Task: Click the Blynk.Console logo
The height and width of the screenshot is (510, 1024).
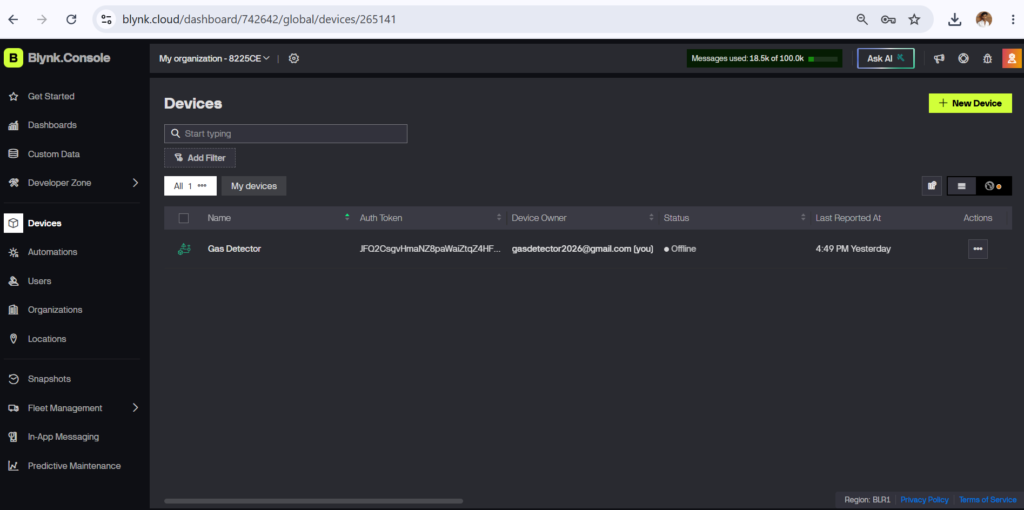Action: pos(57,58)
